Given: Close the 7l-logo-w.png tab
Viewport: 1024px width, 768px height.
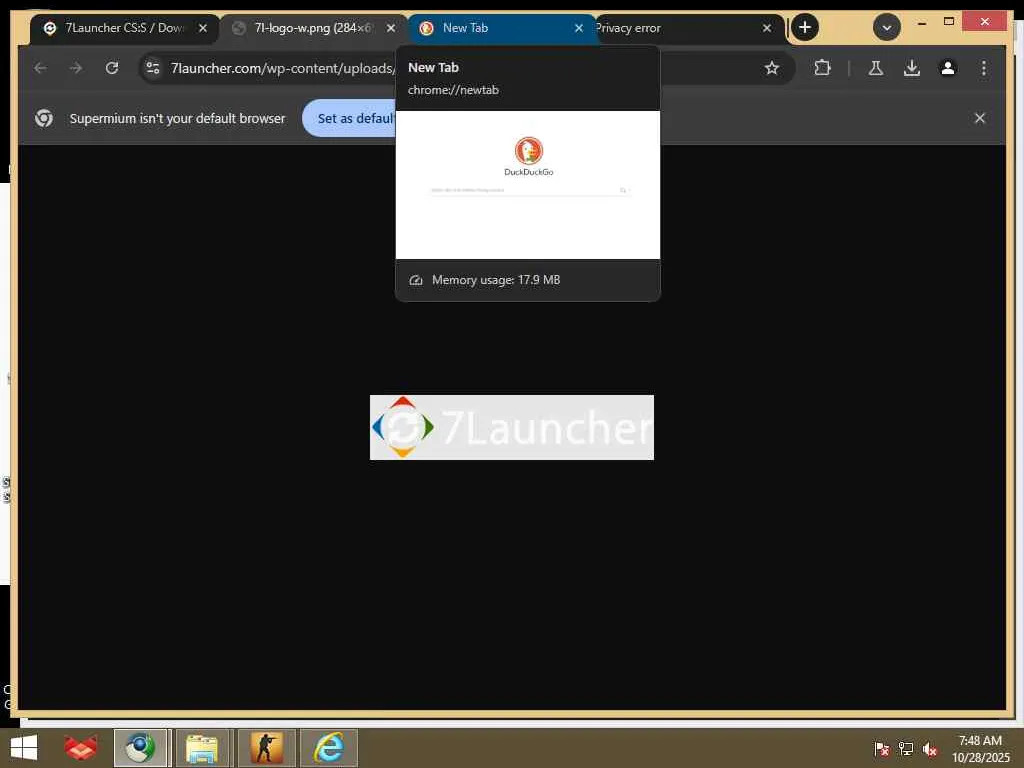Looking at the screenshot, I should pyautogui.click(x=391, y=28).
